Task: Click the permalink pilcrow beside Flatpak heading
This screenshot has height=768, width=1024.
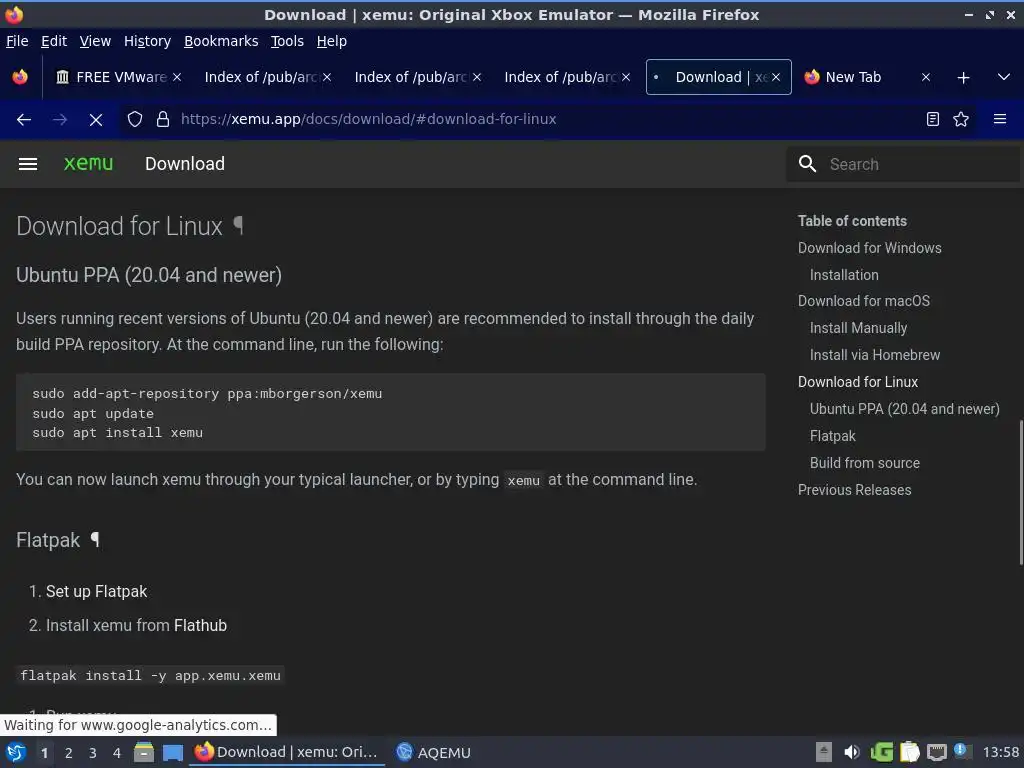Action: (95, 540)
